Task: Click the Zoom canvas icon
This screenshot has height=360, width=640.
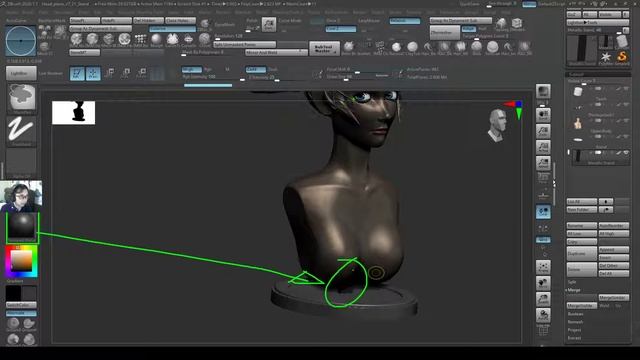Action: 543,131
